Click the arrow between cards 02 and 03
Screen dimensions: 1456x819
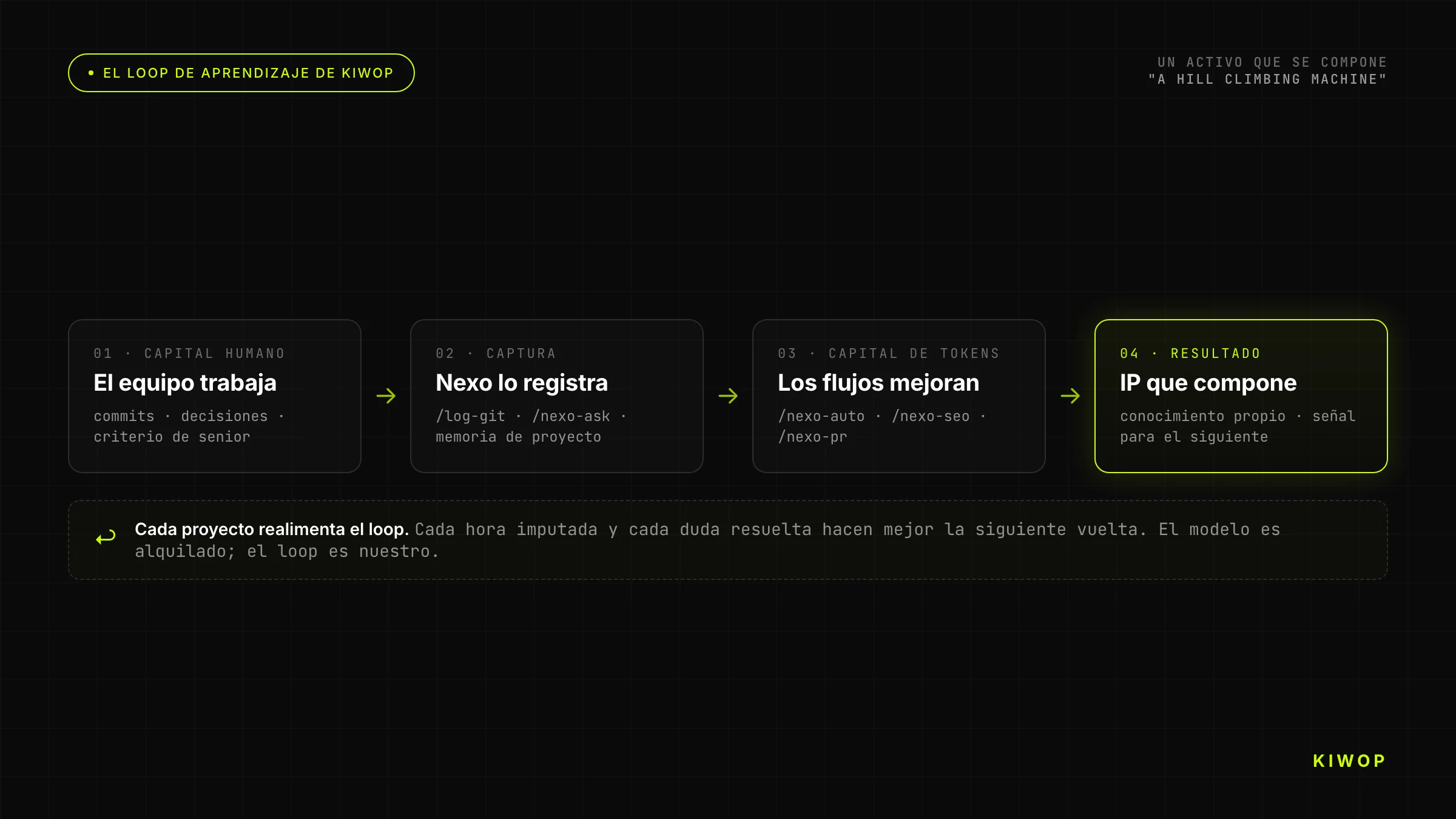[728, 396]
